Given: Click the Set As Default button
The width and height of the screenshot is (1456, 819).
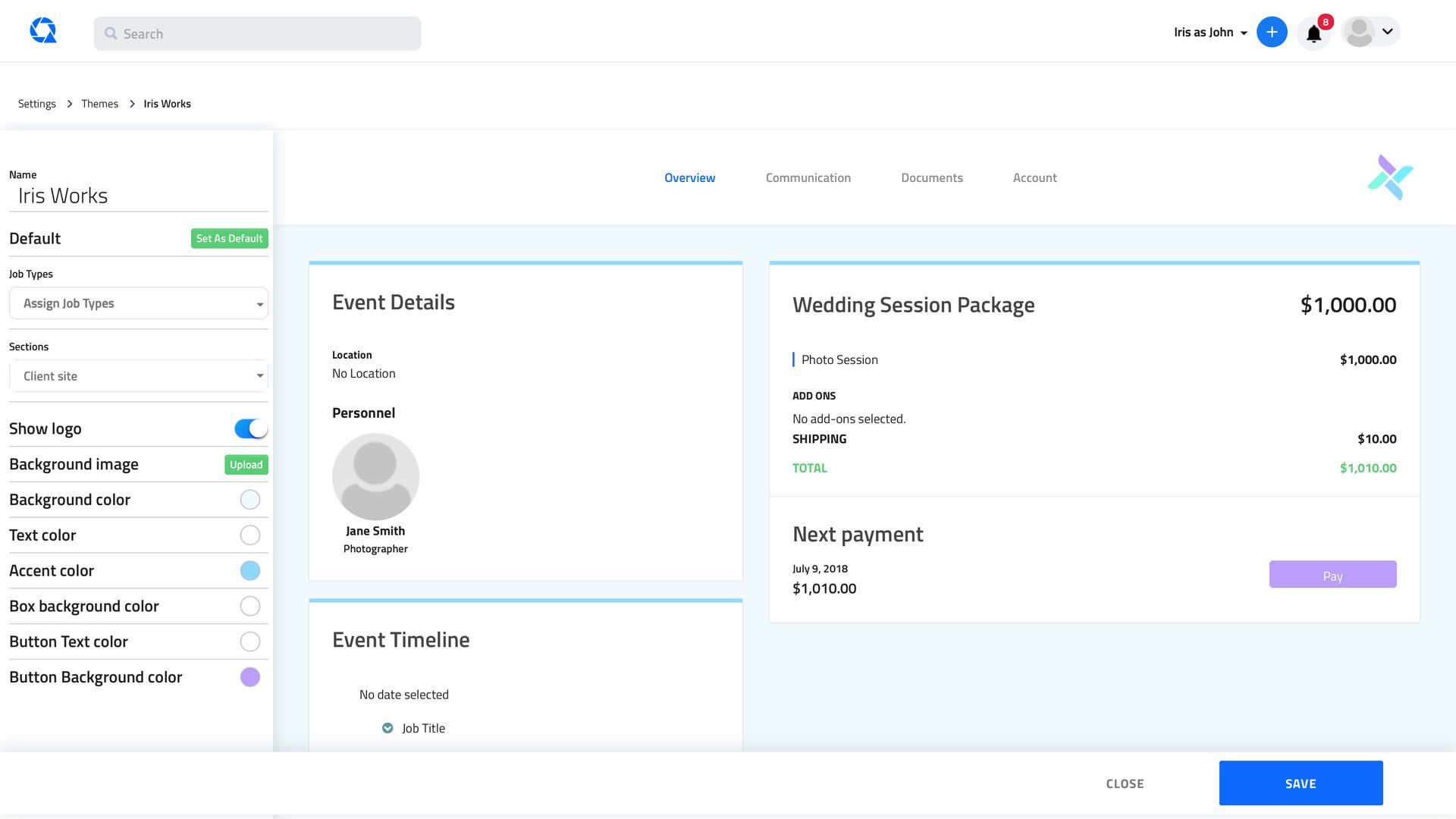Looking at the screenshot, I should (x=229, y=238).
